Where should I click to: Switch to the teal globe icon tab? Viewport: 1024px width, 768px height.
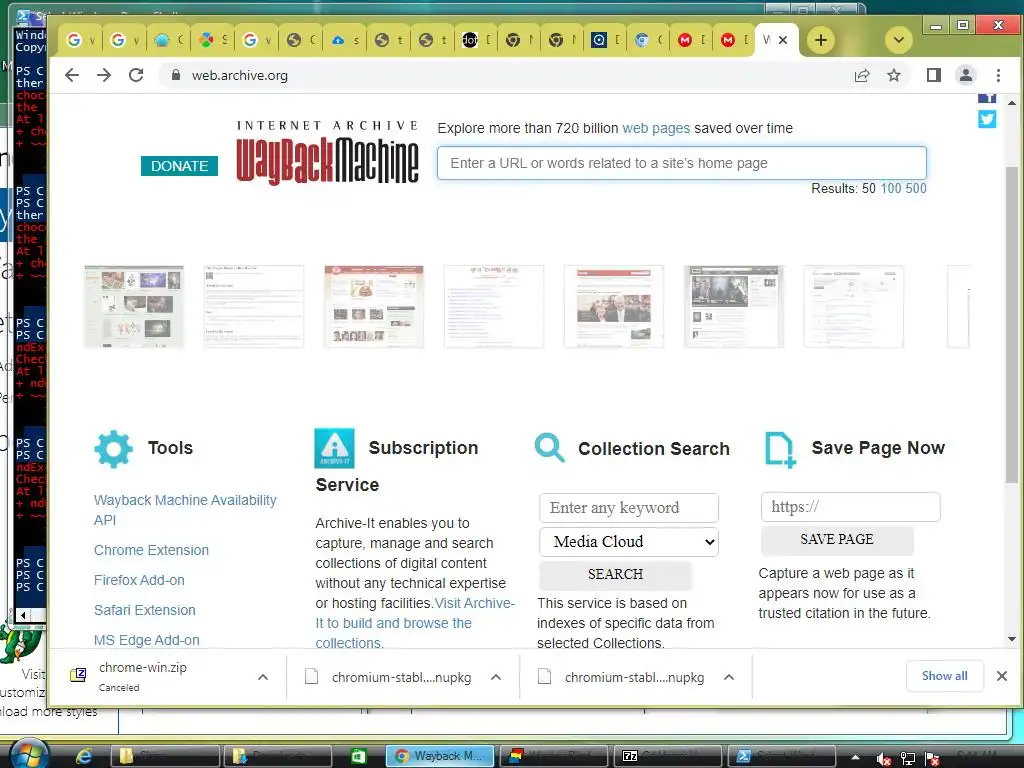[x=168, y=40]
